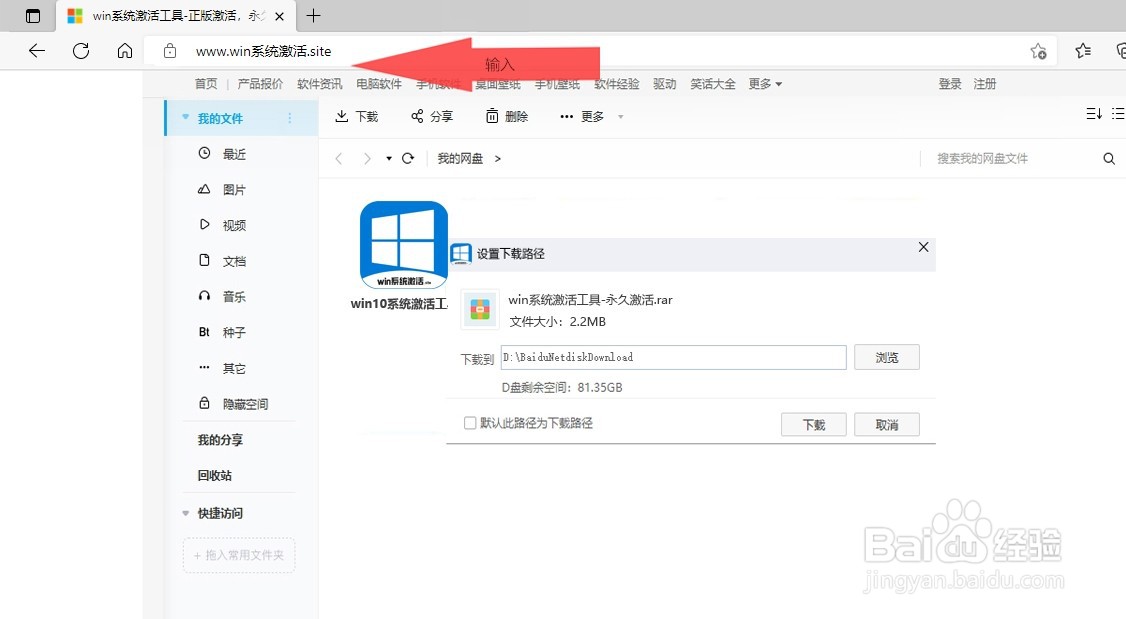Click the D盘剩余空间: 81.35GB text
The width and height of the screenshot is (1126, 619).
pos(562,388)
